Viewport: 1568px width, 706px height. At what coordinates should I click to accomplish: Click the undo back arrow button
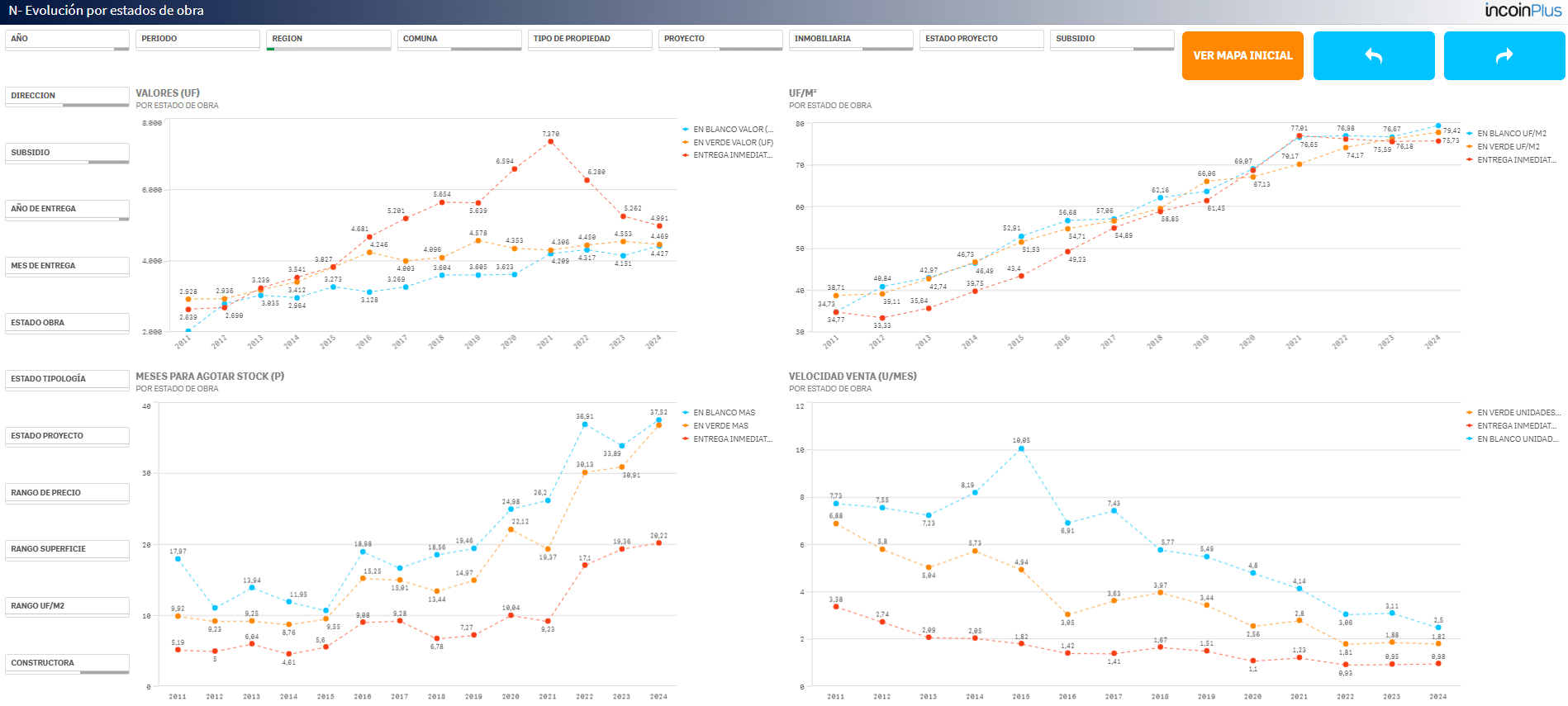click(x=1374, y=55)
